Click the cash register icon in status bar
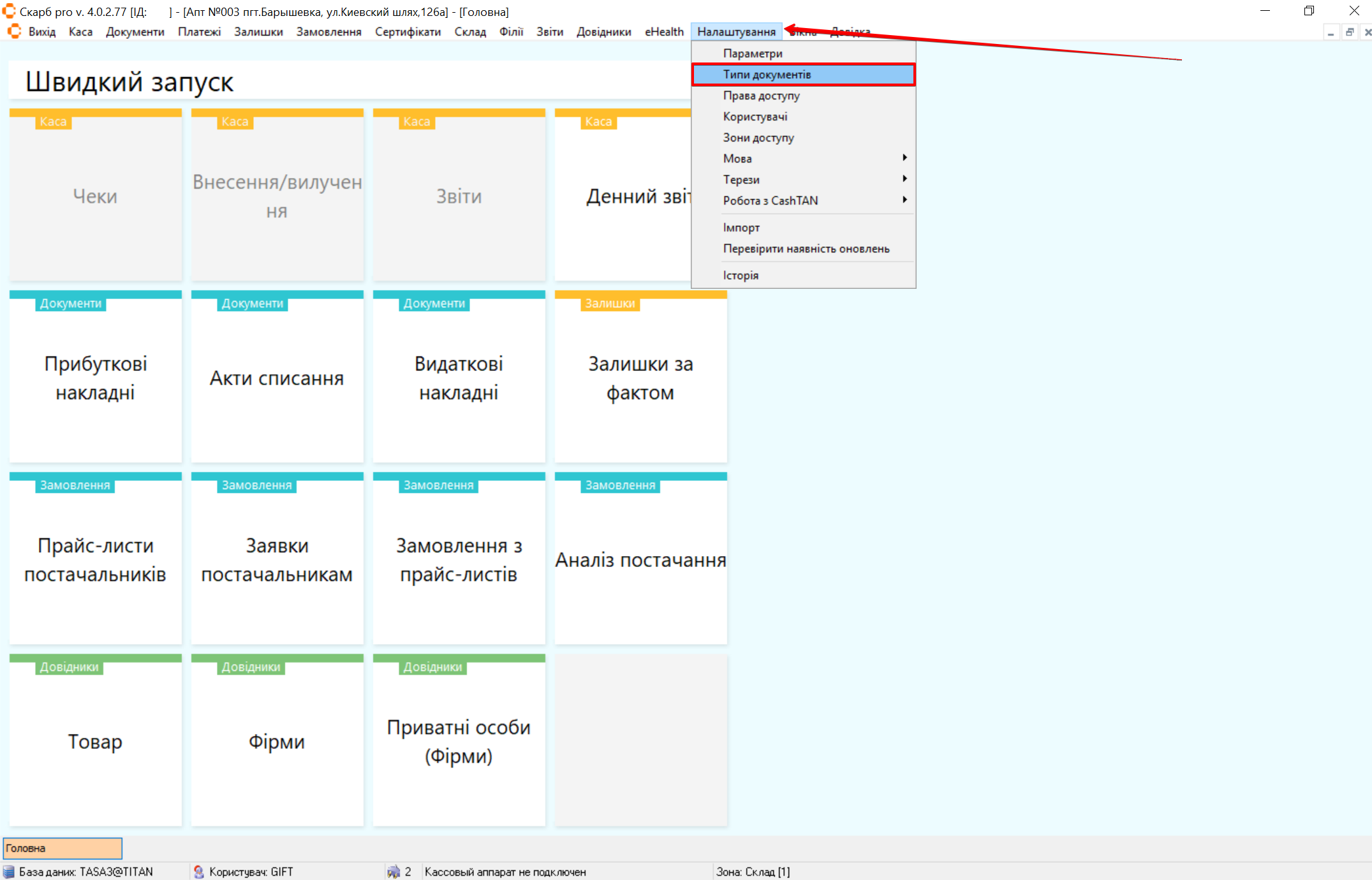The height and width of the screenshot is (880, 1372). tap(394, 872)
